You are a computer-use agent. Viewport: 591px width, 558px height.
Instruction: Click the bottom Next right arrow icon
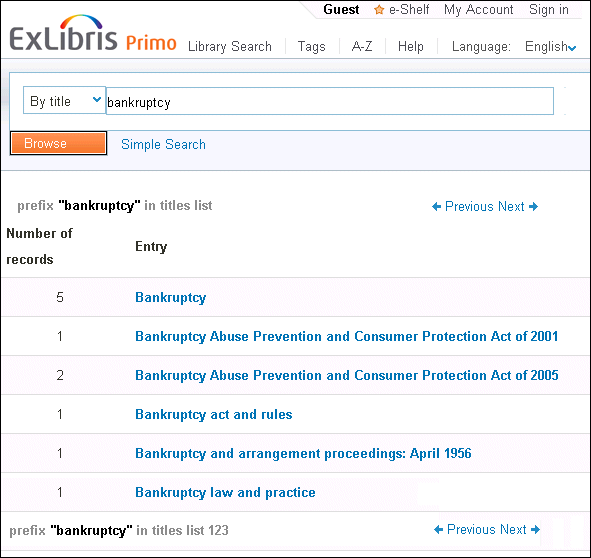(x=535, y=530)
